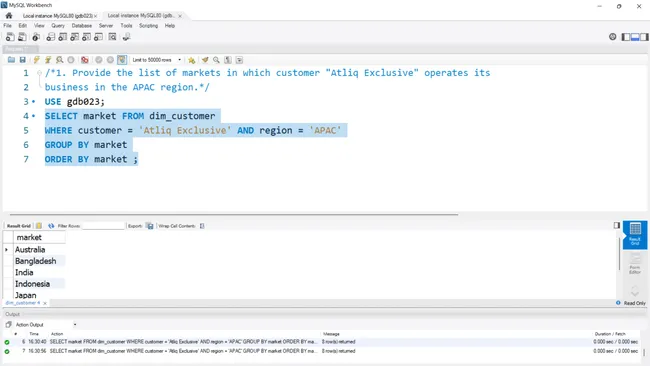The width and height of the screenshot is (650, 366).
Task: Select the Bangladesh cell
Action: pyautogui.click(x=39, y=261)
